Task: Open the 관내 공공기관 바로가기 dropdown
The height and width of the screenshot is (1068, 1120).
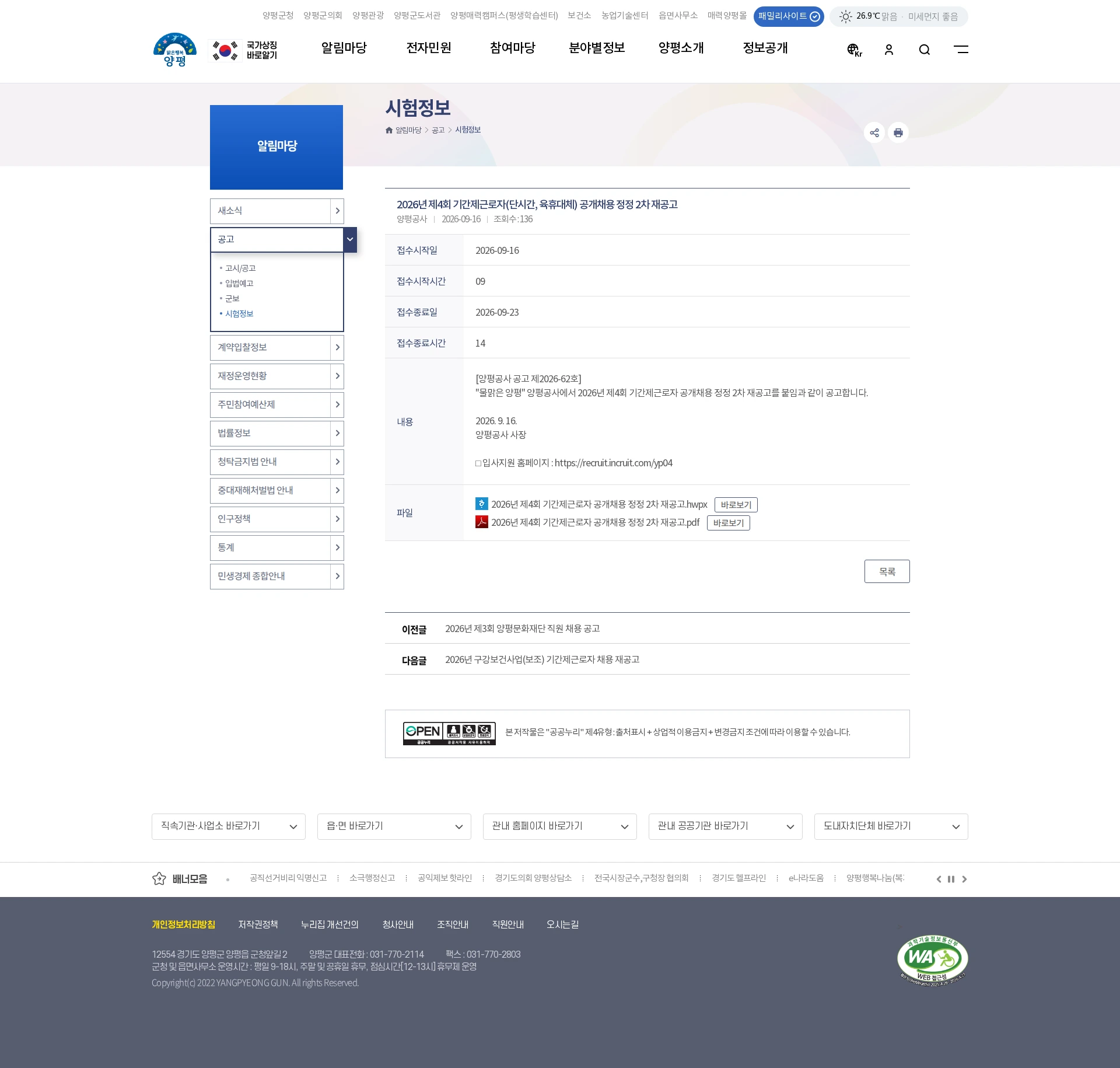Action: (726, 826)
